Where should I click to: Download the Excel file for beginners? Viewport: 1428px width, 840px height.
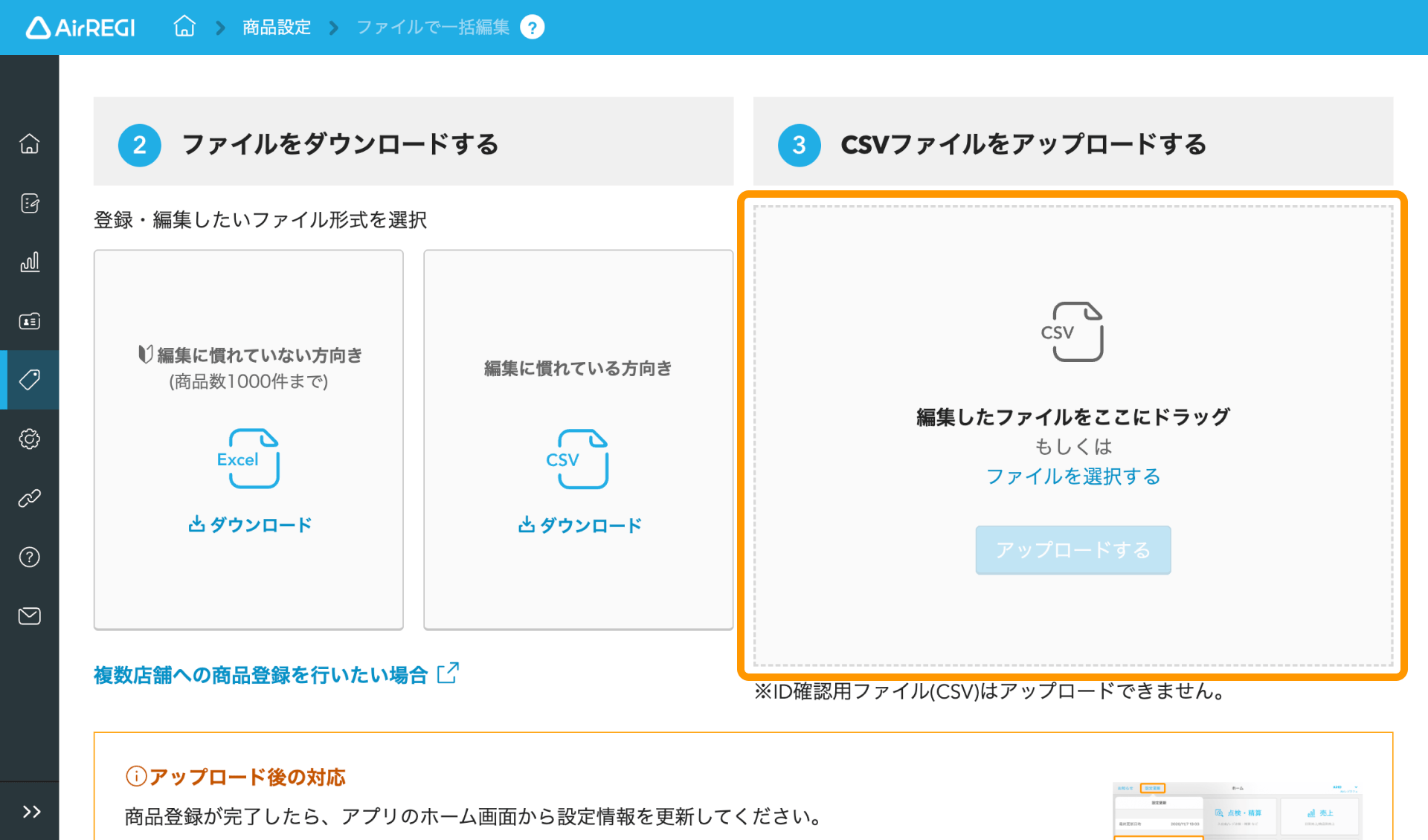[x=248, y=525]
